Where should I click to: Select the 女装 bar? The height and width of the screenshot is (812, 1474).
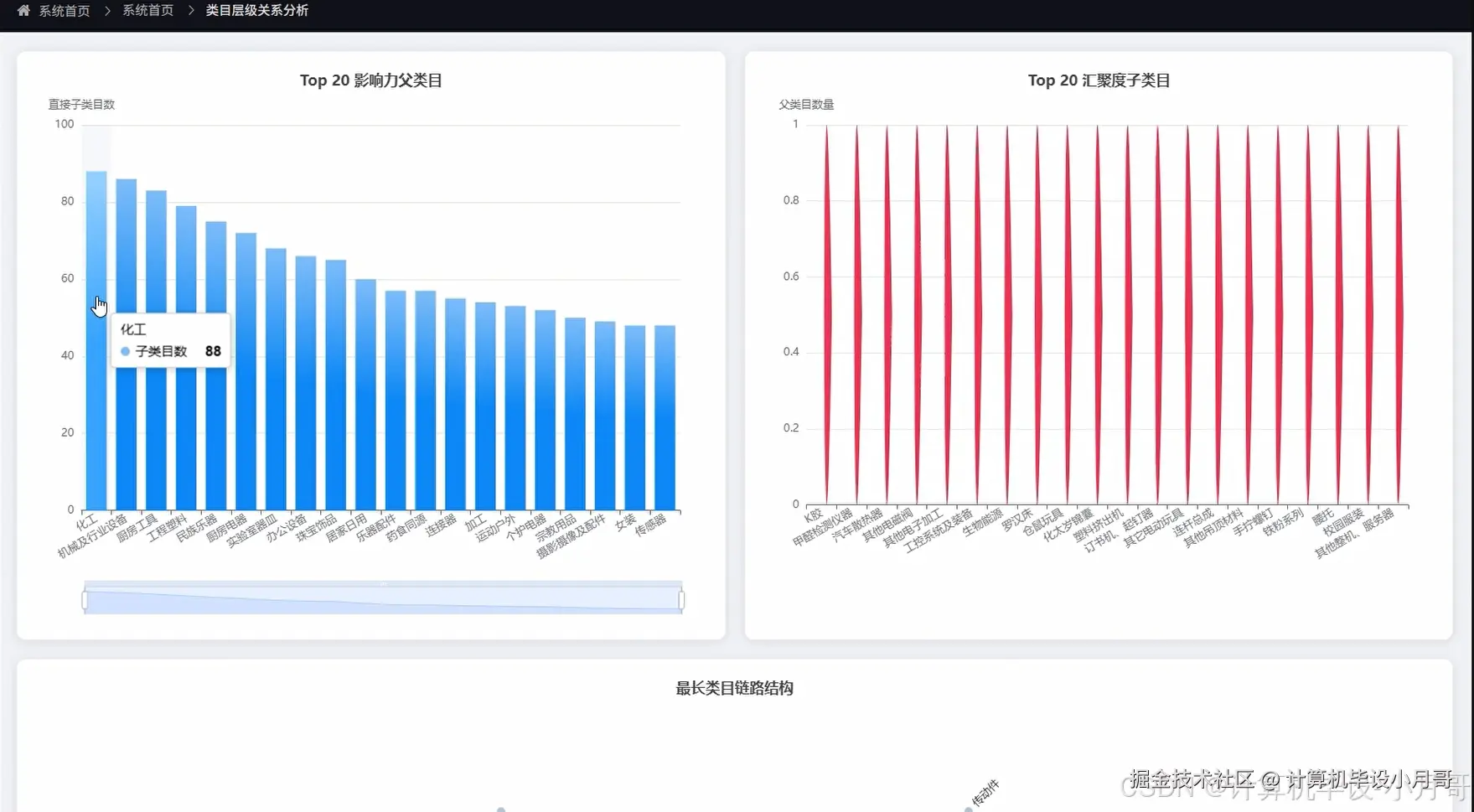click(x=635, y=417)
